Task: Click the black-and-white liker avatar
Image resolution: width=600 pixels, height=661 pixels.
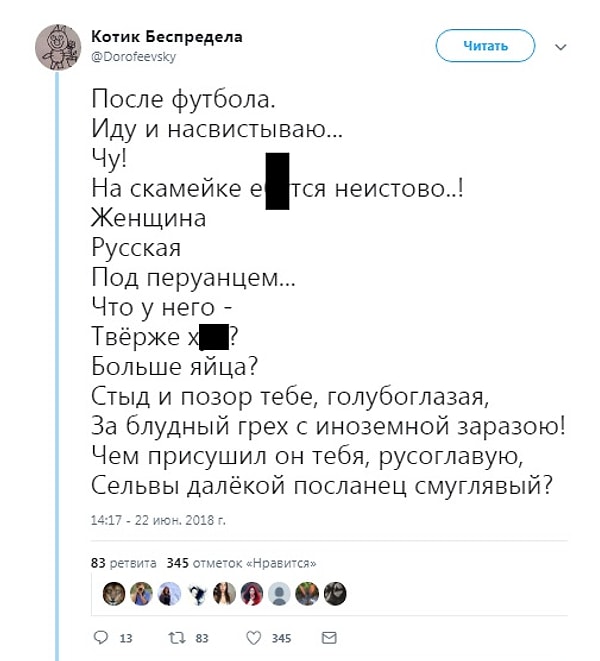Action: click(x=197, y=593)
